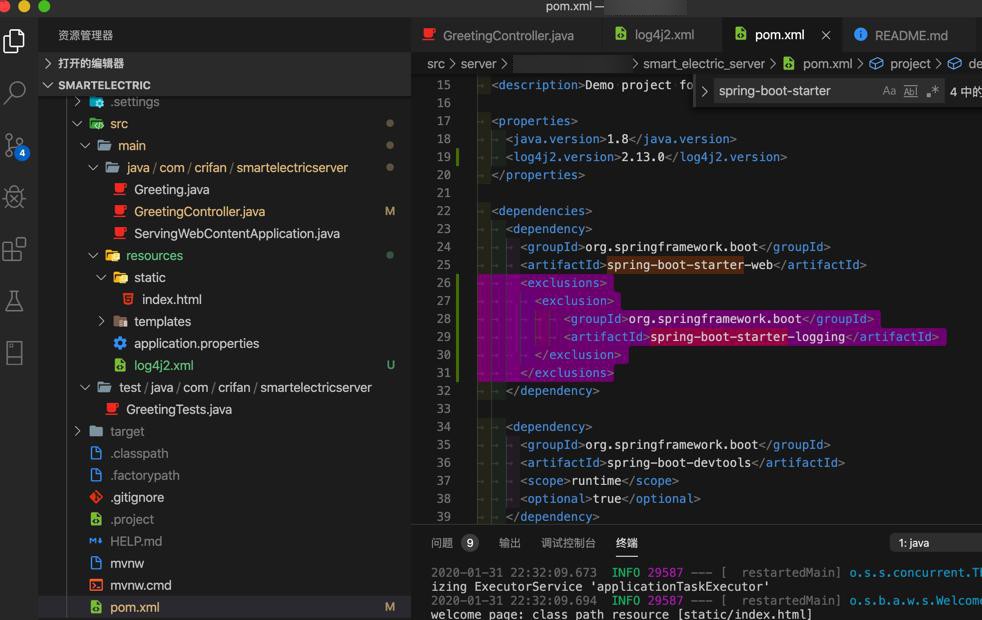Open application.properties in the file tree

(196, 343)
